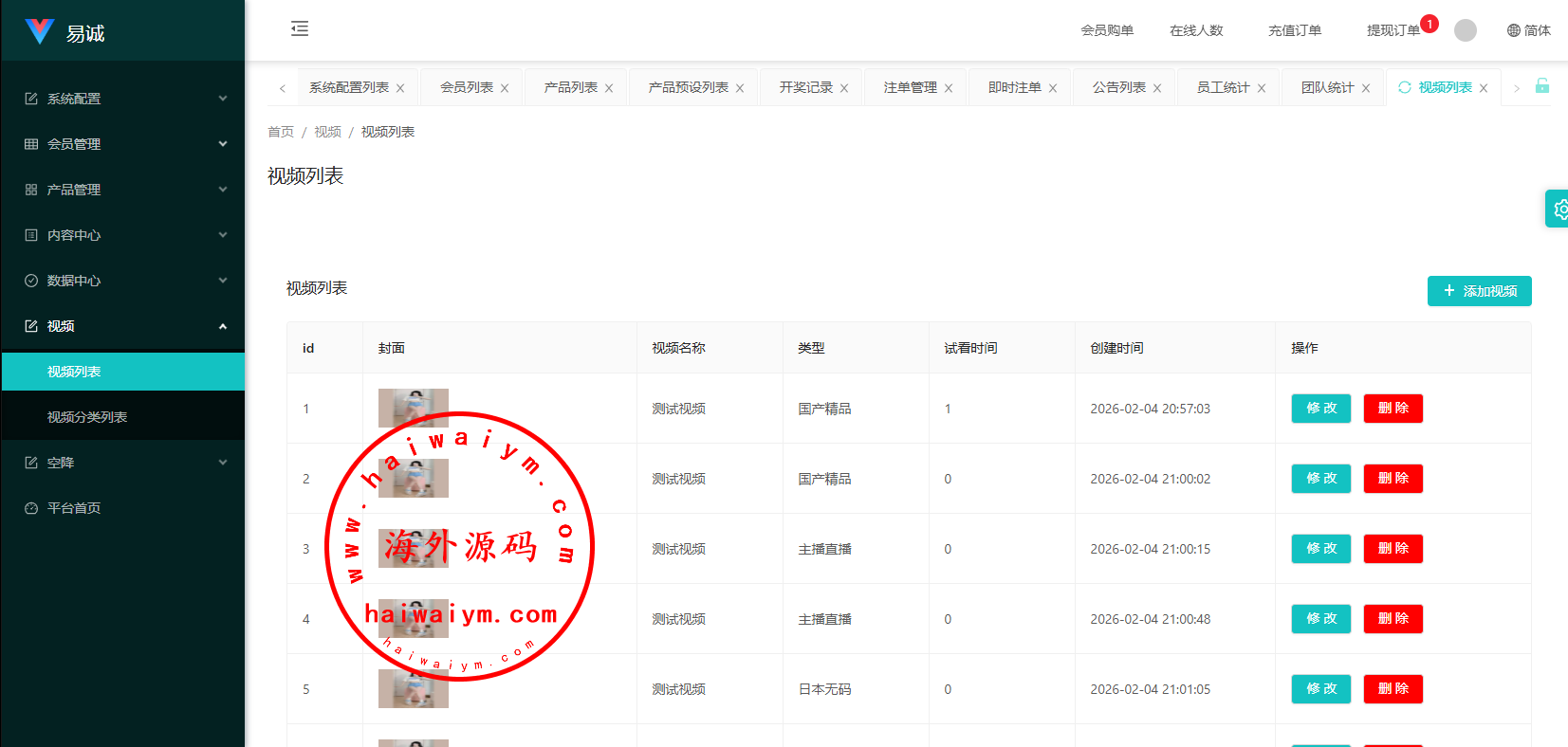Click the refresh icon on 视频列表 tab
The height and width of the screenshot is (747, 1568).
(x=1405, y=87)
